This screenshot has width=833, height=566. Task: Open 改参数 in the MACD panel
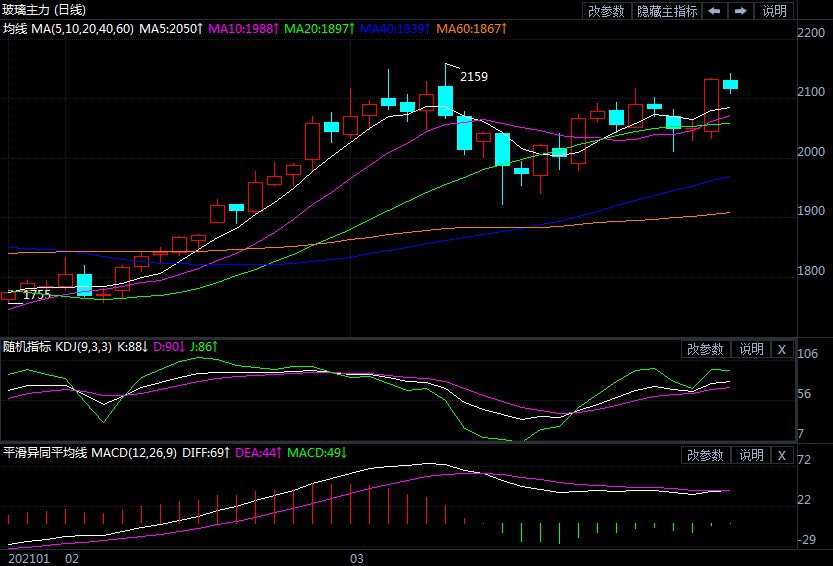click(705, 455)
